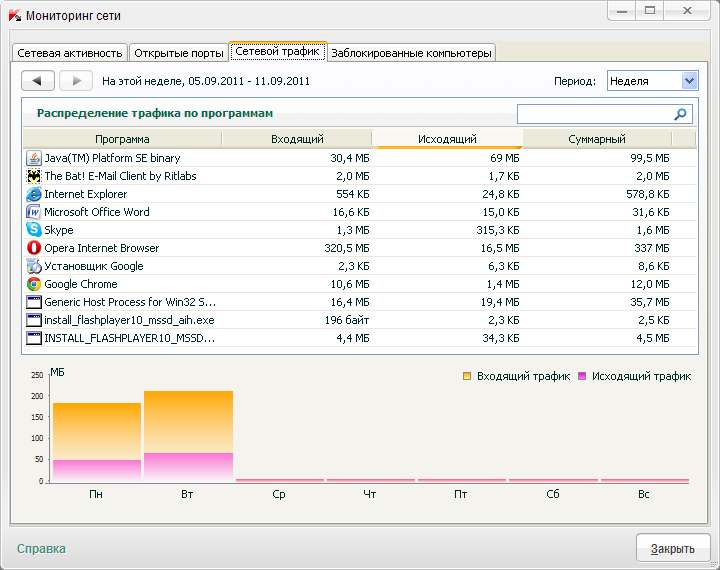Sort by Суммарный column header

596,139
